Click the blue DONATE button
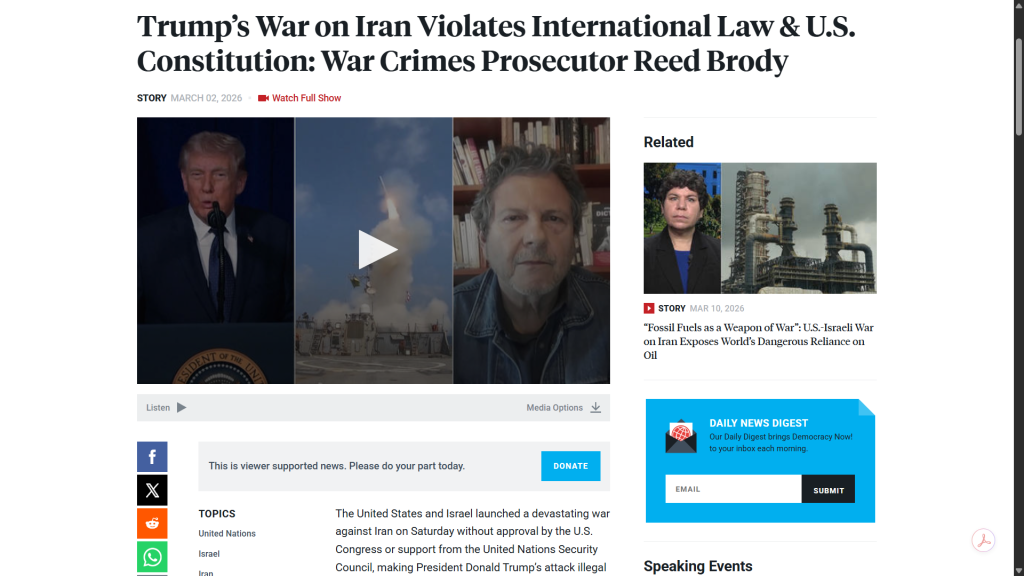 coord(570,466)
